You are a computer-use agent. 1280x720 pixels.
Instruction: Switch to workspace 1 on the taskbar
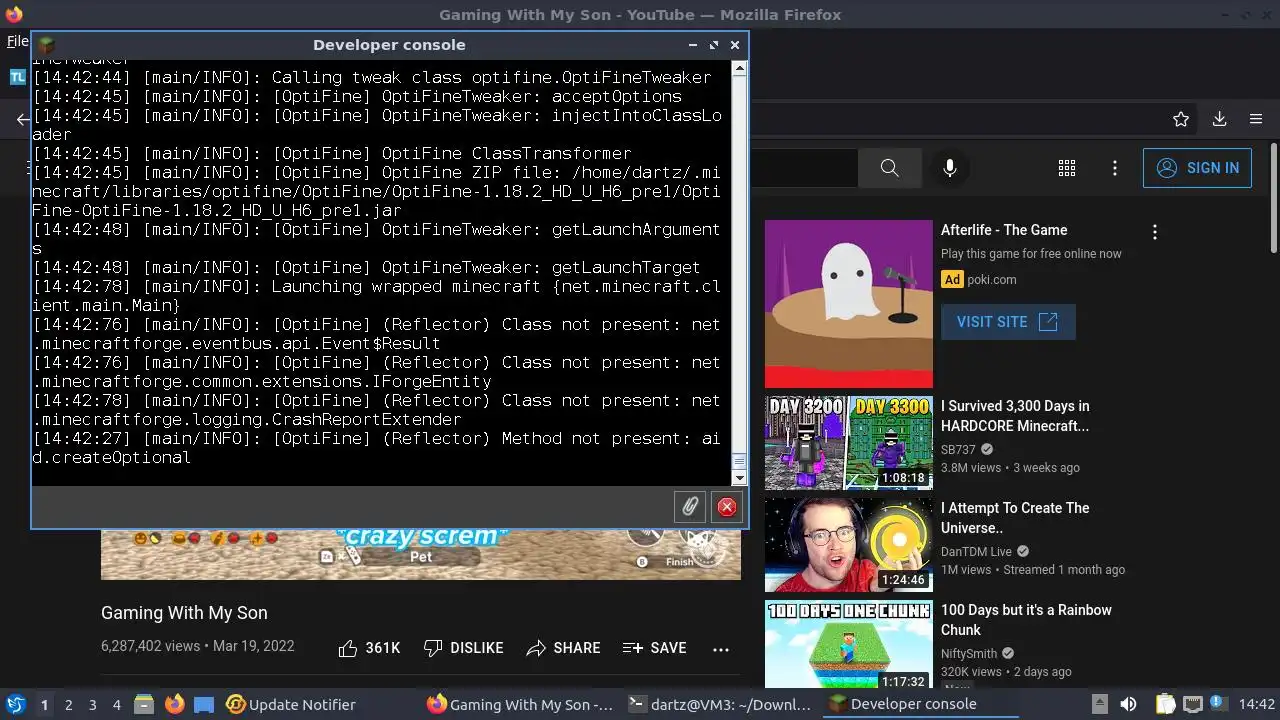(x=44, y=705)
